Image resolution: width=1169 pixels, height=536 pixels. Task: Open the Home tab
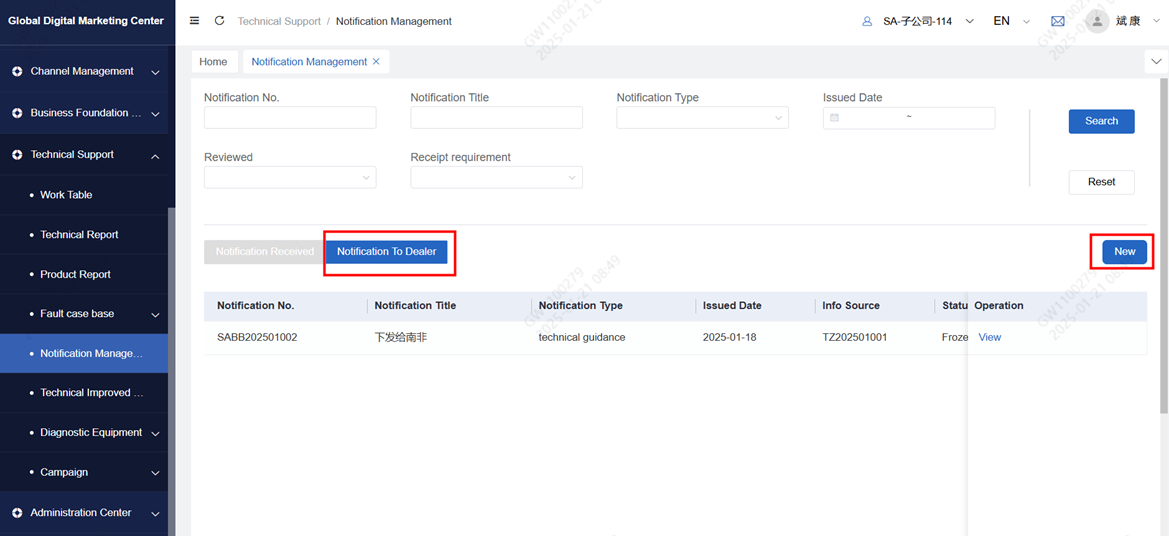(213, 62)
